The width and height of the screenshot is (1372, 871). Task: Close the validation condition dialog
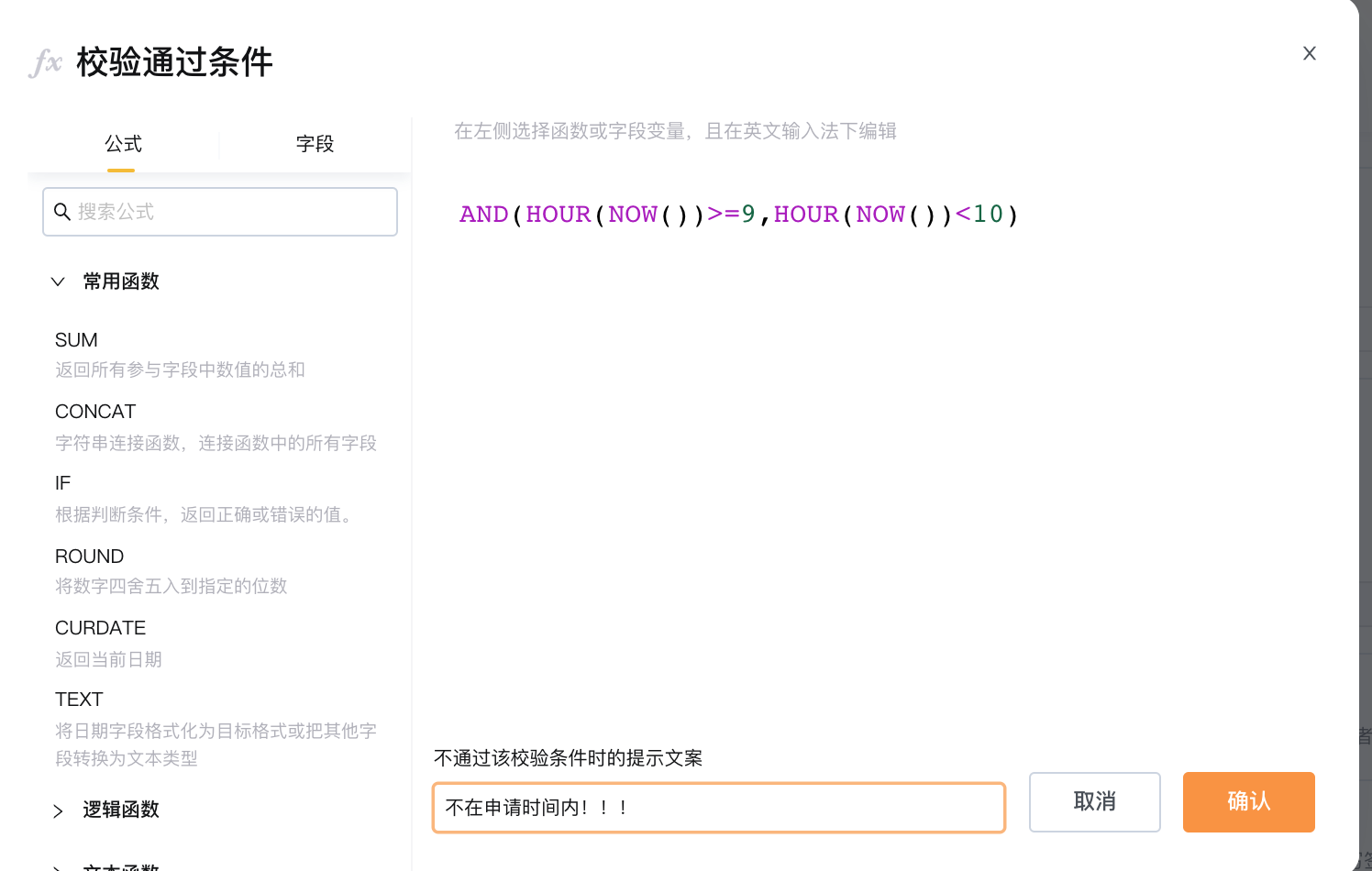click(x=1310, y=53)
